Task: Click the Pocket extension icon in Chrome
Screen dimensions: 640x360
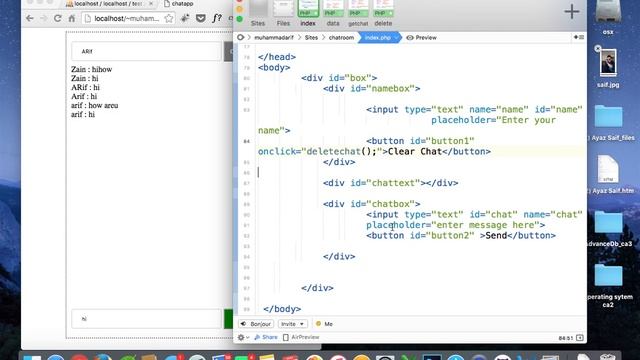Action: coord(200,18)
